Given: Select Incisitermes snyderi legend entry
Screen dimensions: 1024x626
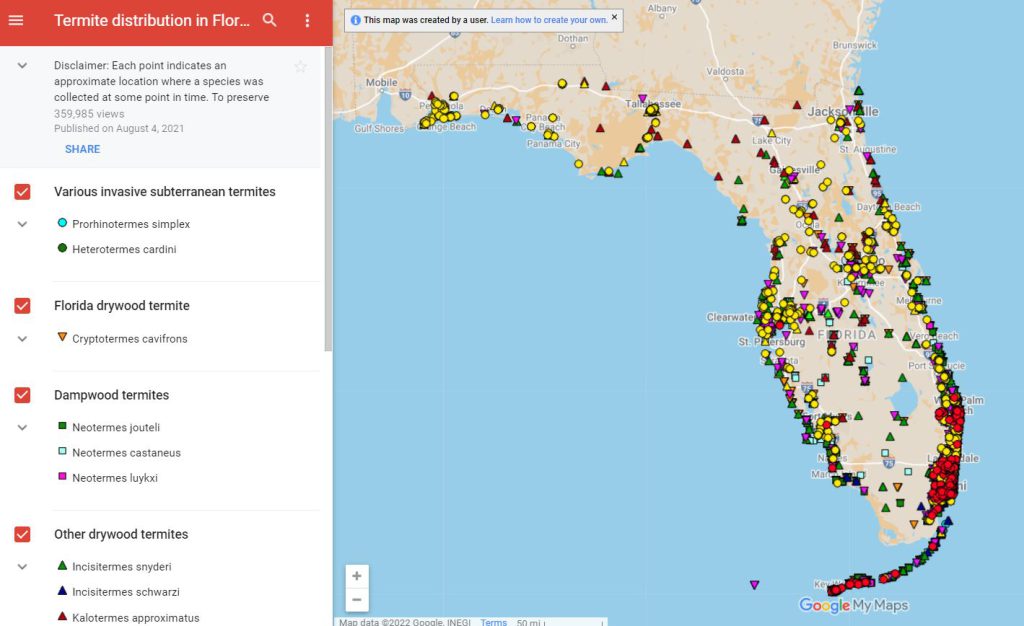Looking at the screenshot, I should coord(121,567).
